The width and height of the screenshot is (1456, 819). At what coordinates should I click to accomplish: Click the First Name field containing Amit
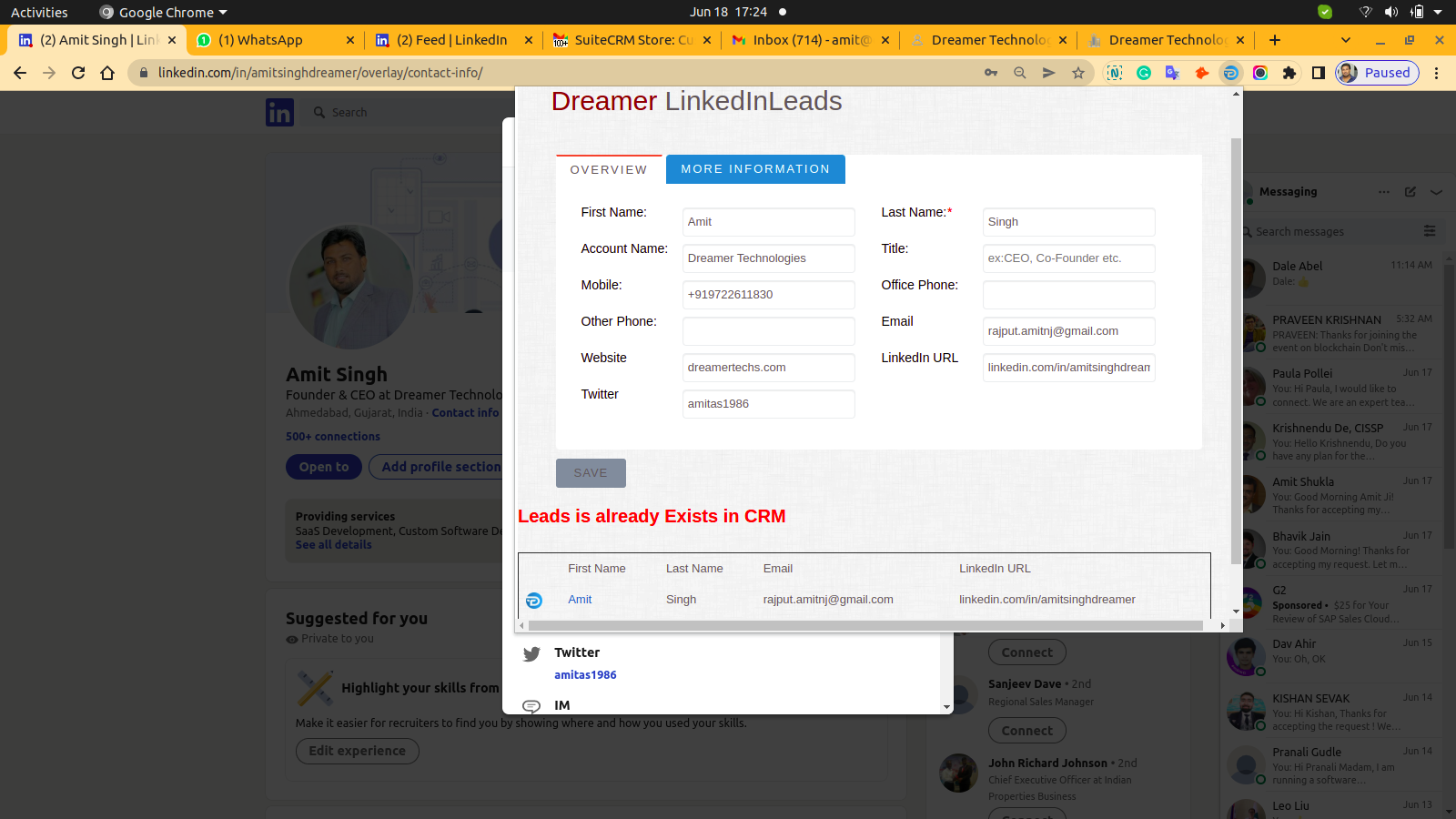(769, 222)
